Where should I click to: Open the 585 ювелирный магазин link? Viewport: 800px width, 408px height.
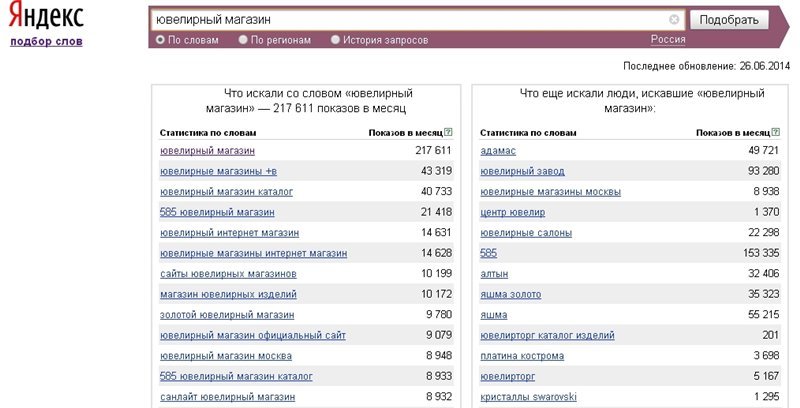(x=217, y=212)
